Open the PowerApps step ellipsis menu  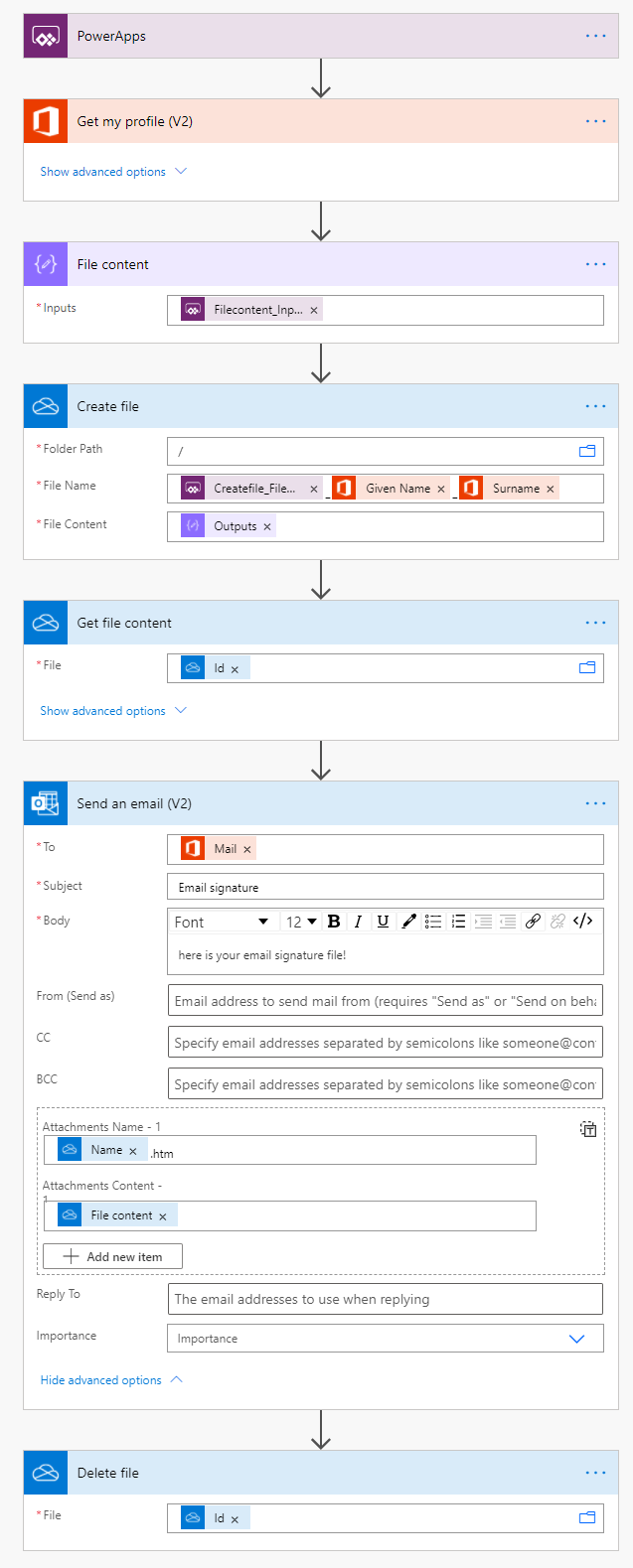(595, 36)
